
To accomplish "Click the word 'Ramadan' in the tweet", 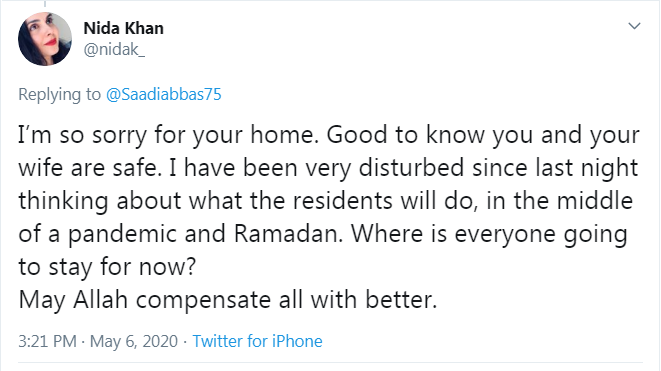I will pos(286,234).
